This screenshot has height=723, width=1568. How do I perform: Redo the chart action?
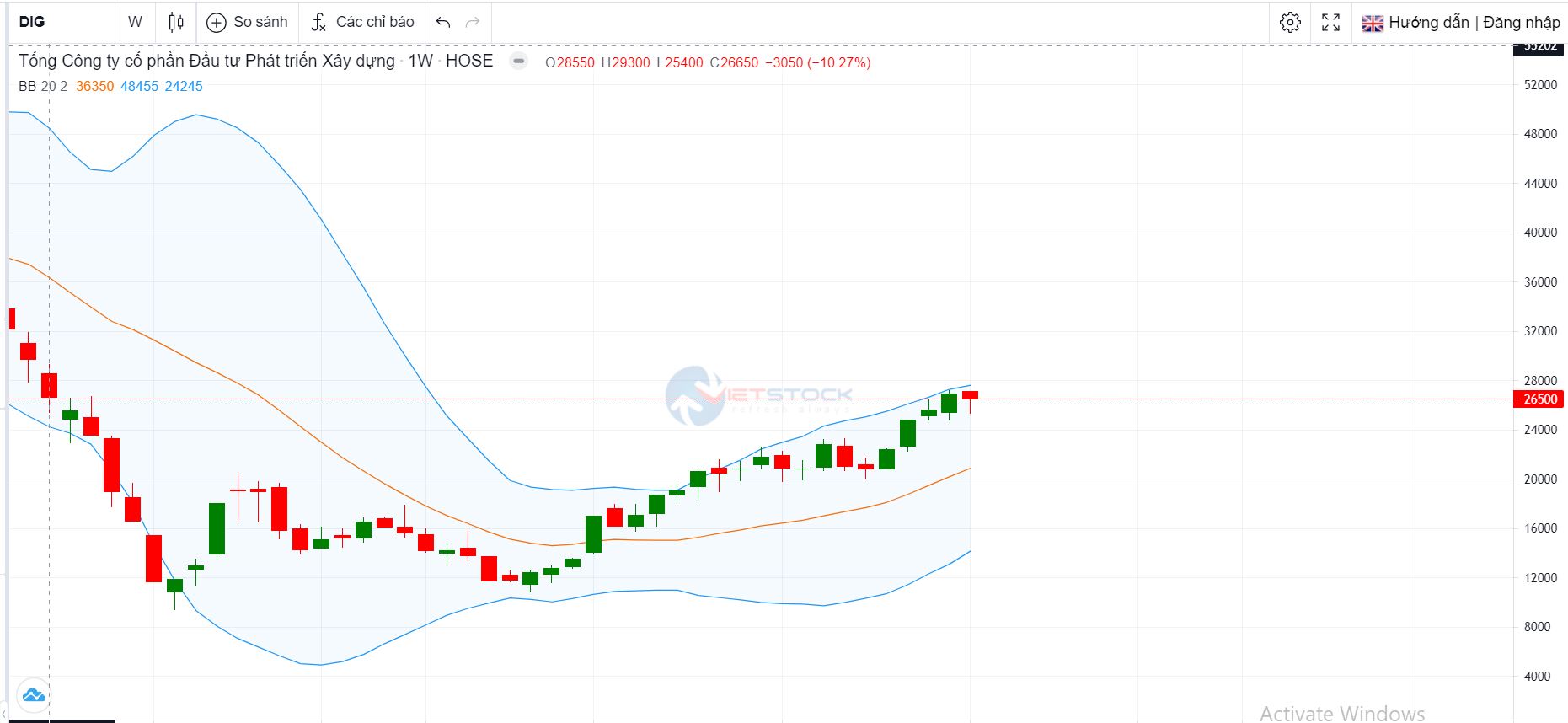tap(473, 22)
